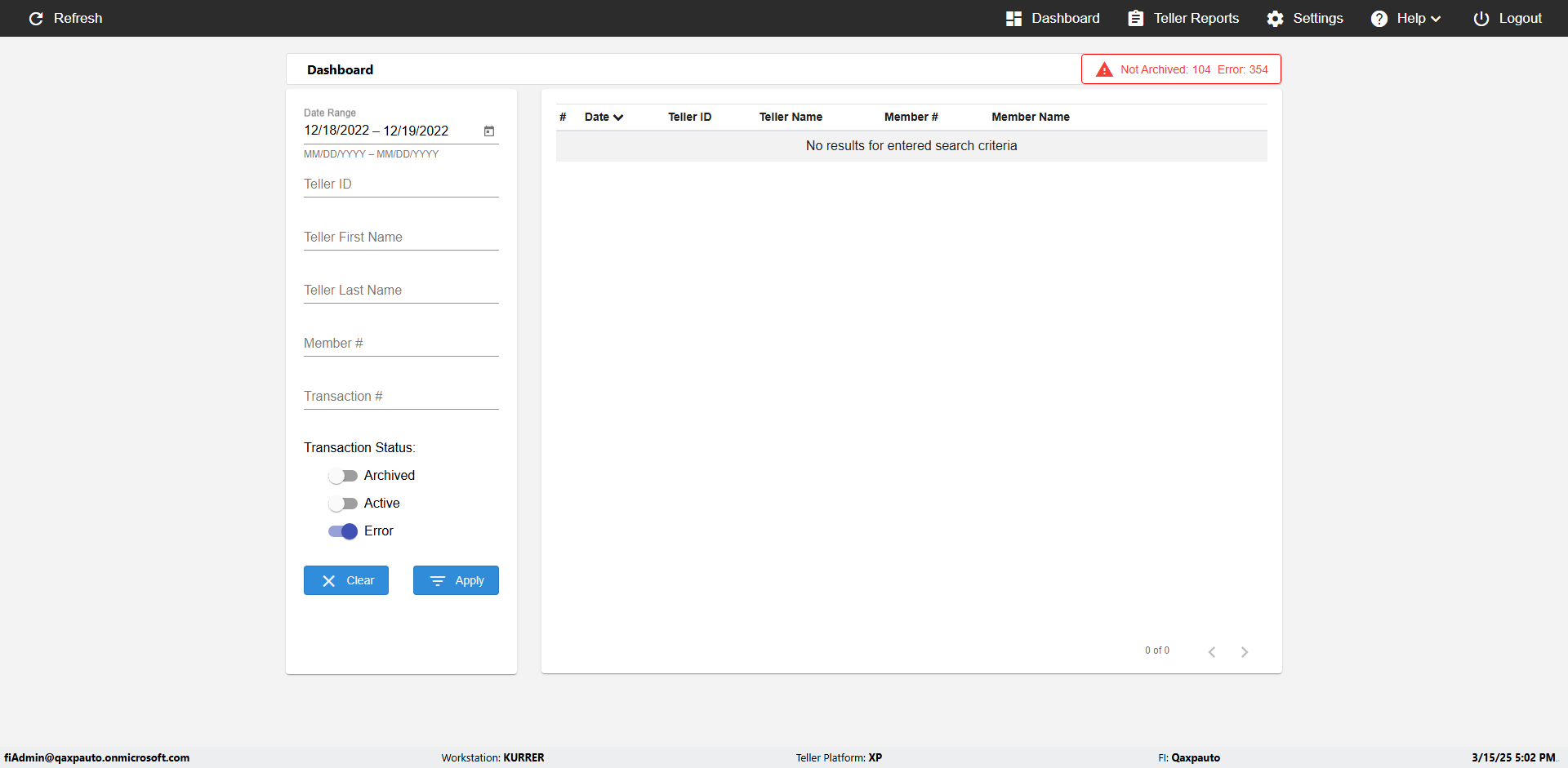Click Refresh label in the top bar
Screen dimensions: 1568x768
(x=78, y=18)
